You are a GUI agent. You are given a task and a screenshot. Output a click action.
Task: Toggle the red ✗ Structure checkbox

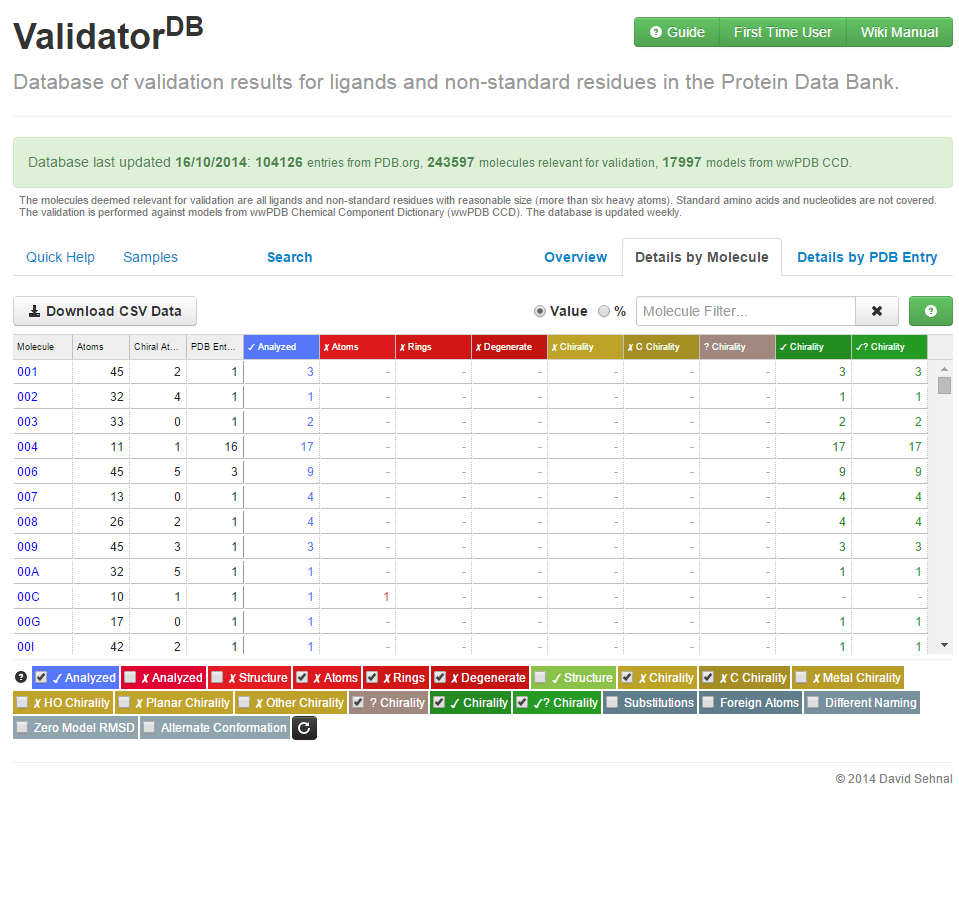point(217,677)
